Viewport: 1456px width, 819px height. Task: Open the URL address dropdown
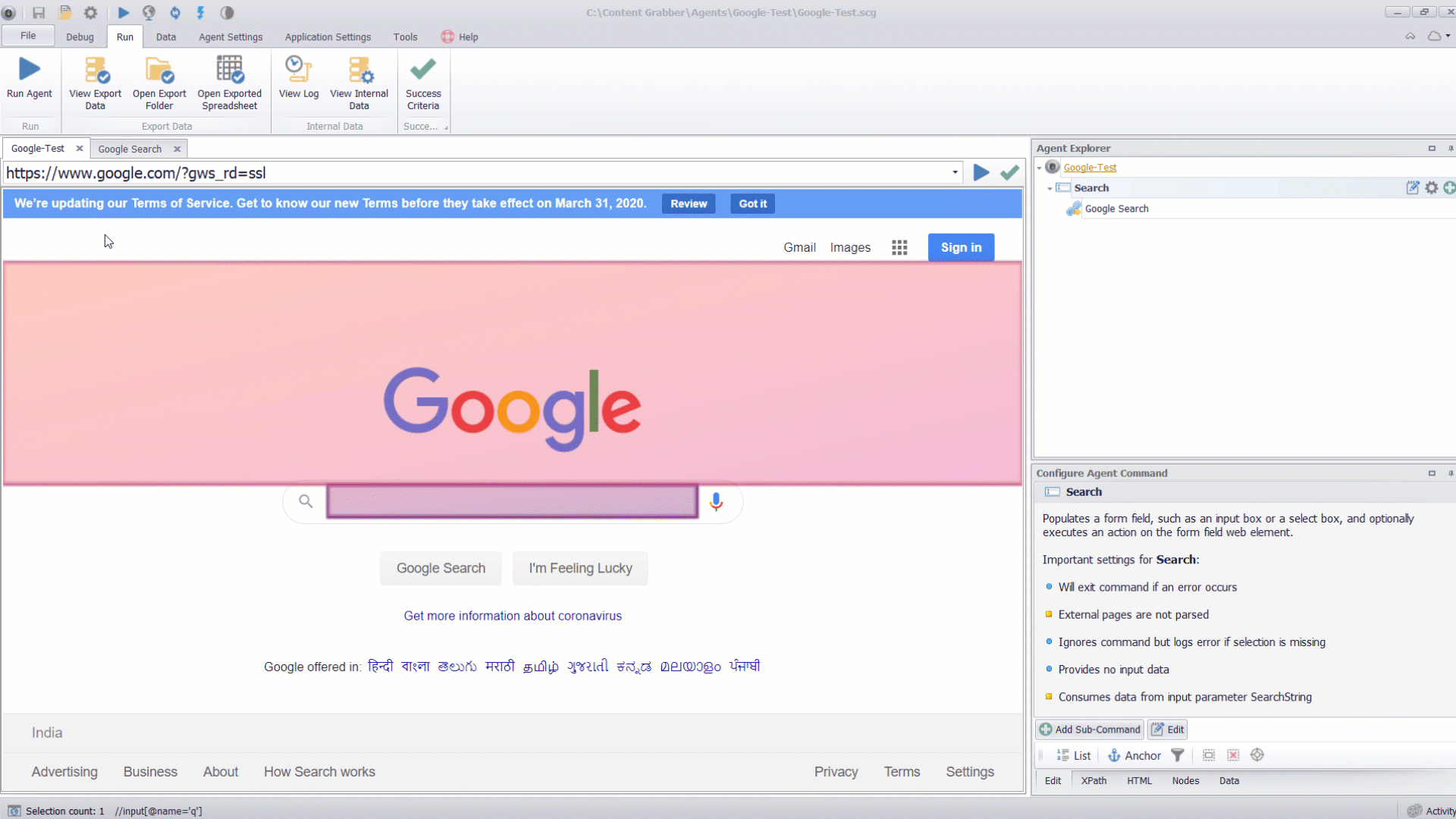click(955, 173)
